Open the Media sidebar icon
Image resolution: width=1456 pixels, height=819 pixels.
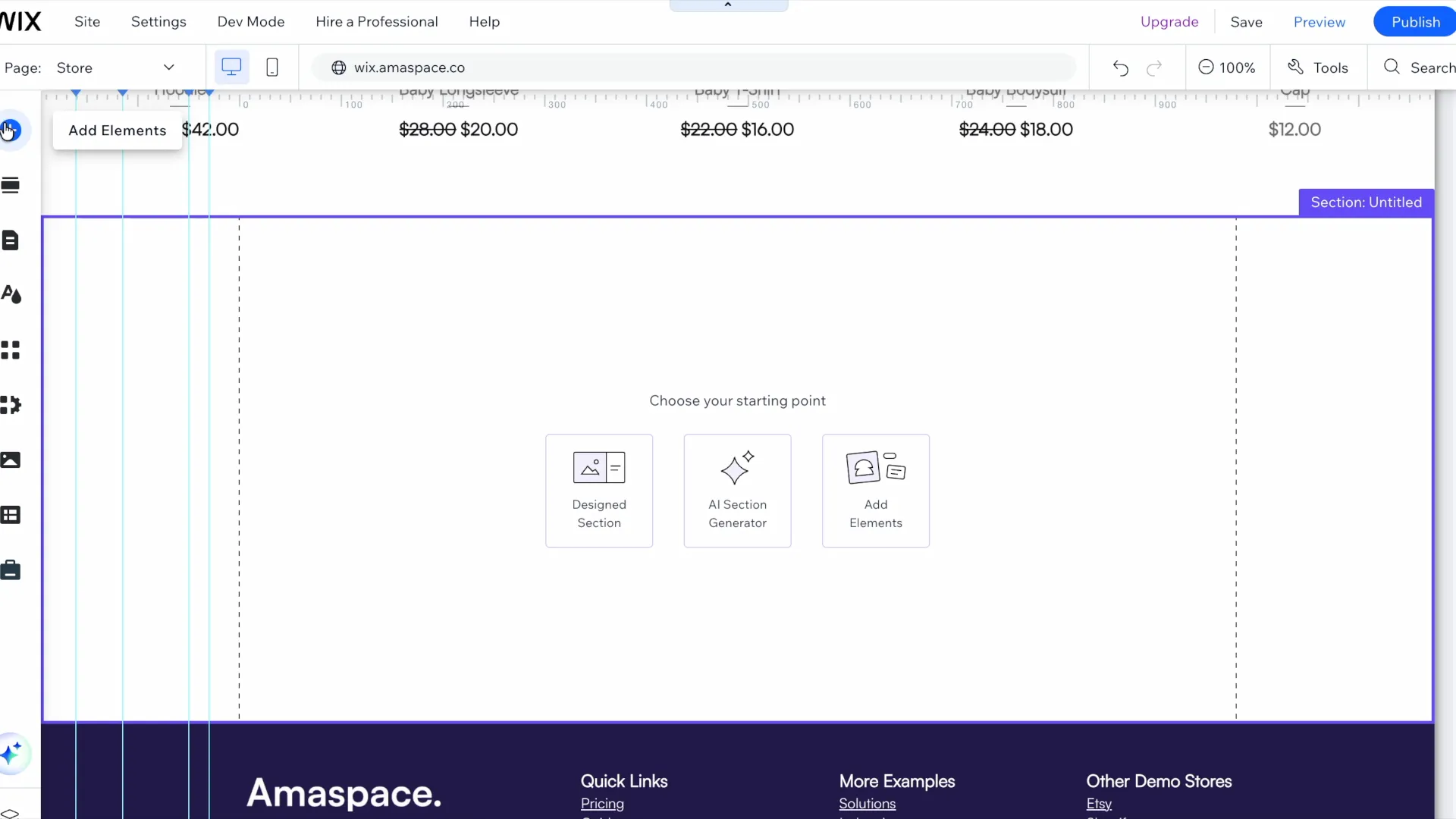[10, 460]
